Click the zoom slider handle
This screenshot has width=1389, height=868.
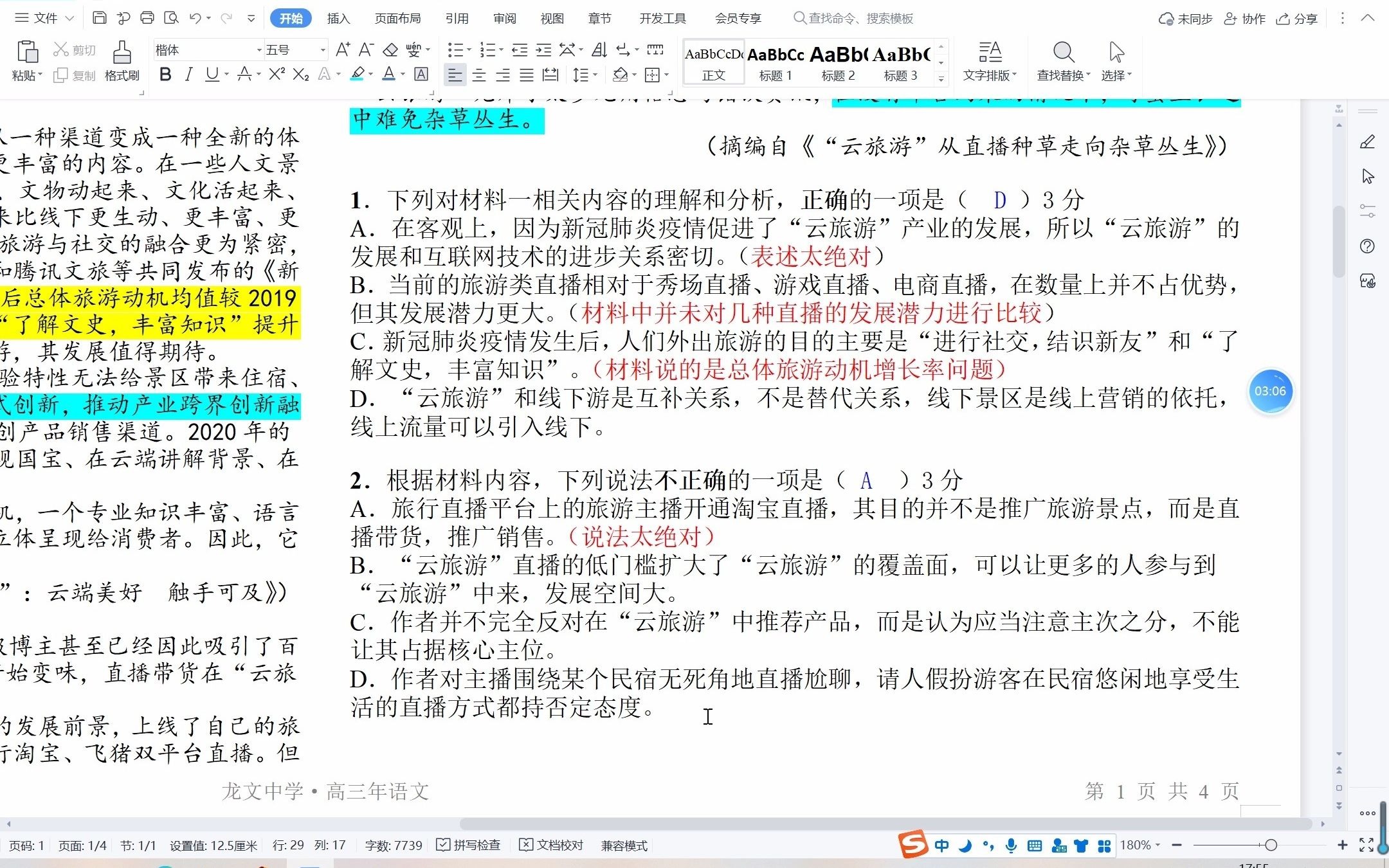coord(1271,845)
